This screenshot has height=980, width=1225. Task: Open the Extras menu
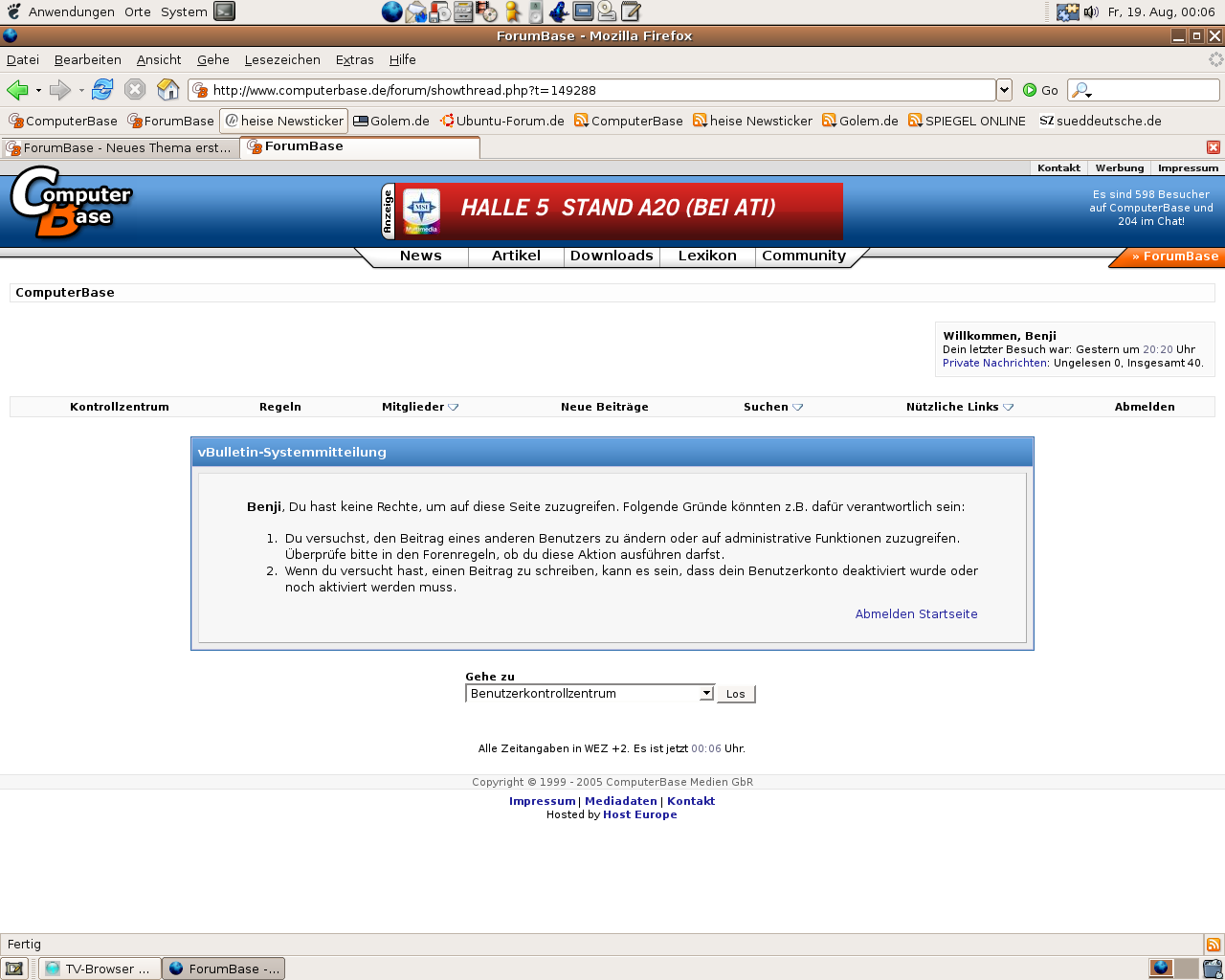coord(354,59)
